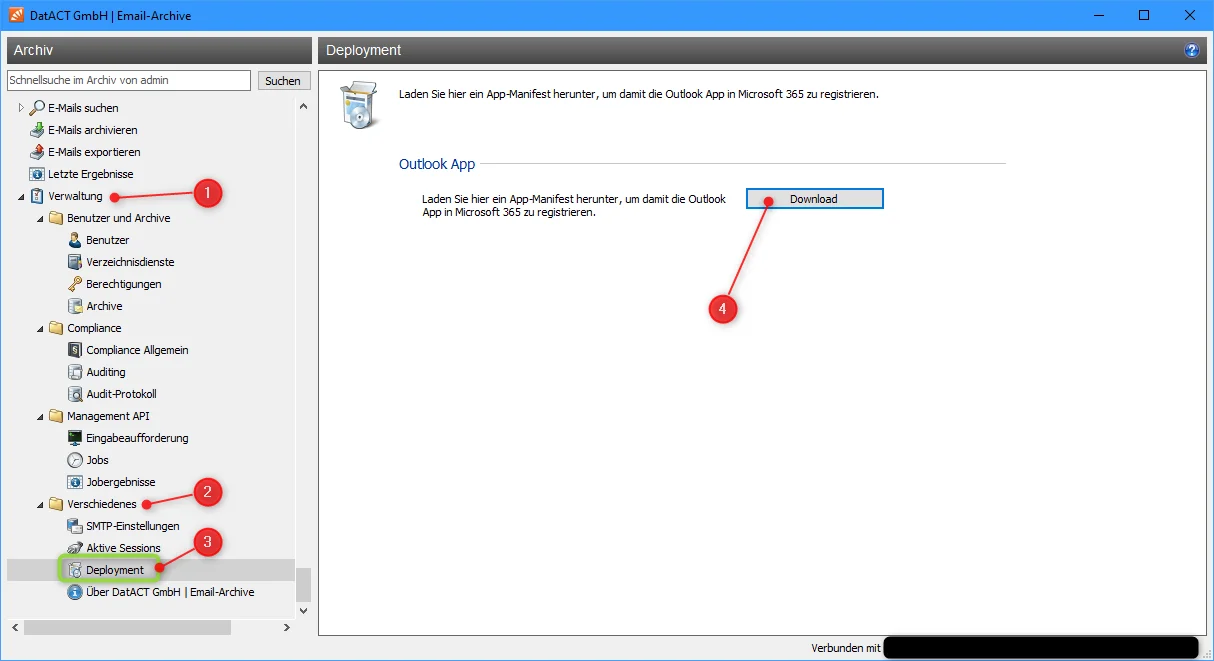Click the Eingabeaufforderung console icon
This screenshot has height=661, width=1214.
[75, 438]
